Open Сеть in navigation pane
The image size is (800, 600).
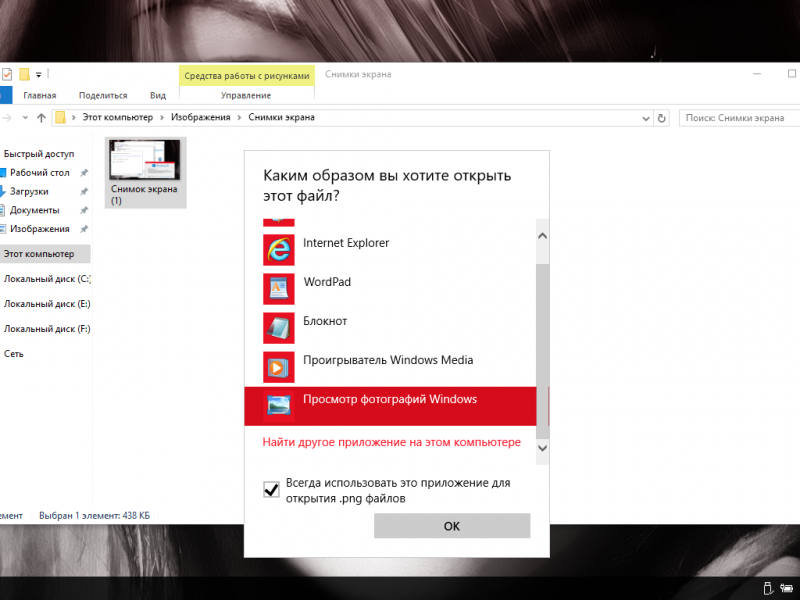[x=14, y=354]
